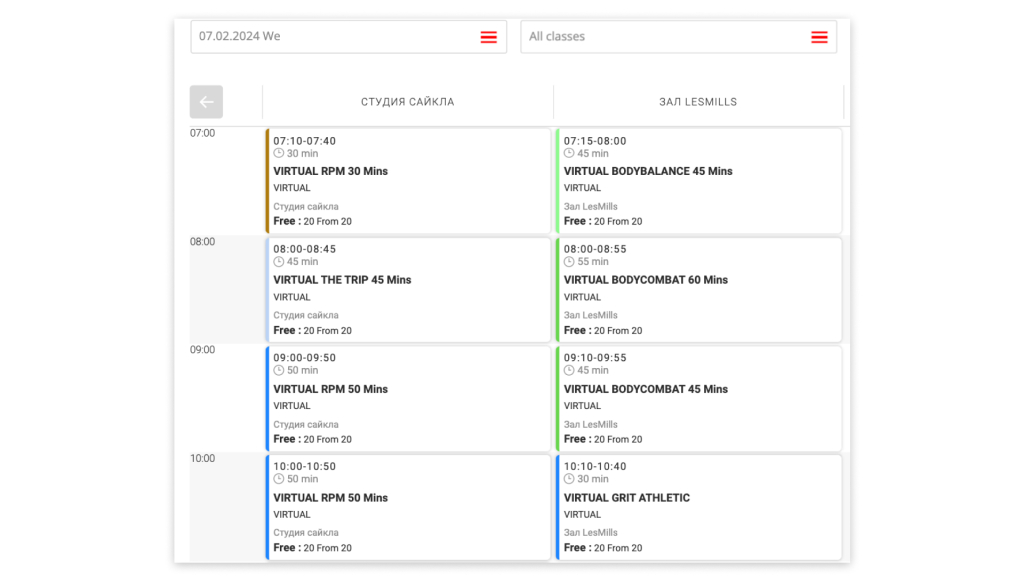Select the 09:00-09:50 RPM 50 Mins card
1024x576 pixels.
(x=408, y=398)
